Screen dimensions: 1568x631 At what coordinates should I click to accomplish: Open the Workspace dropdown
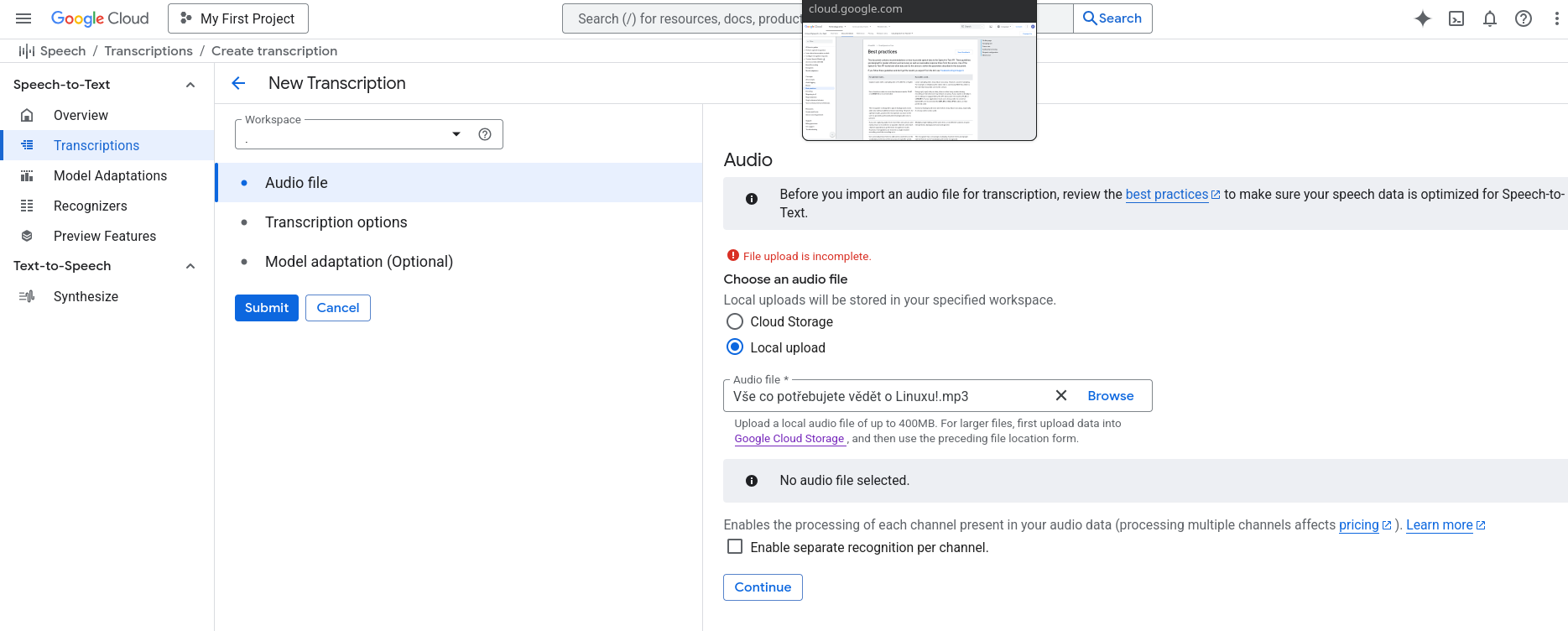tap(456, 134)
